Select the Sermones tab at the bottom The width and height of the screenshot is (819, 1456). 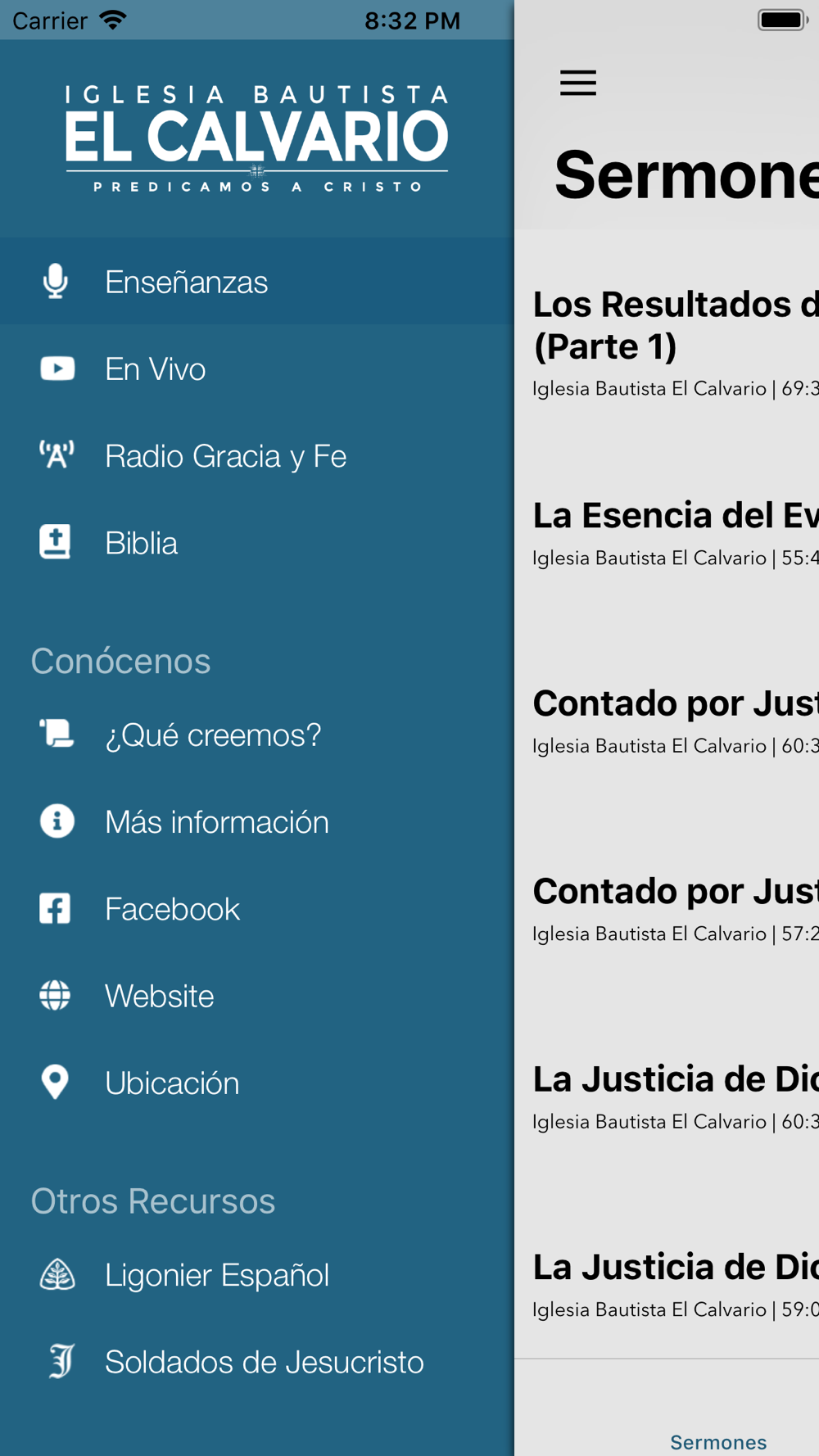(x=718, y=1441)
